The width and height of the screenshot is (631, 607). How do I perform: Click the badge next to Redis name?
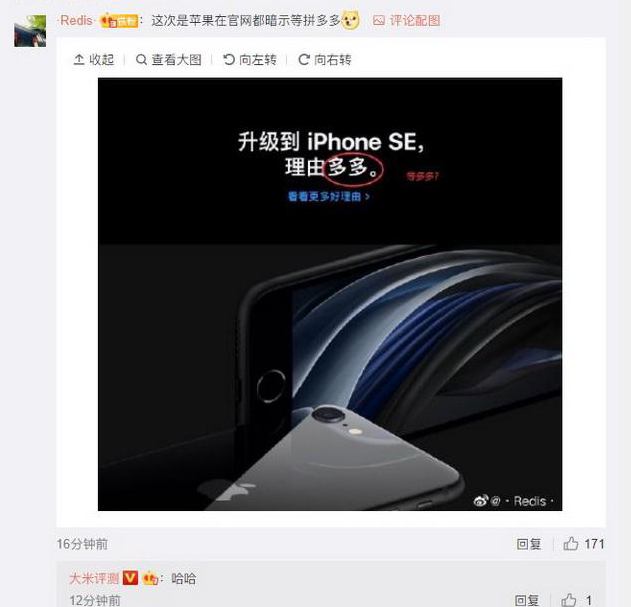(119, 20)
